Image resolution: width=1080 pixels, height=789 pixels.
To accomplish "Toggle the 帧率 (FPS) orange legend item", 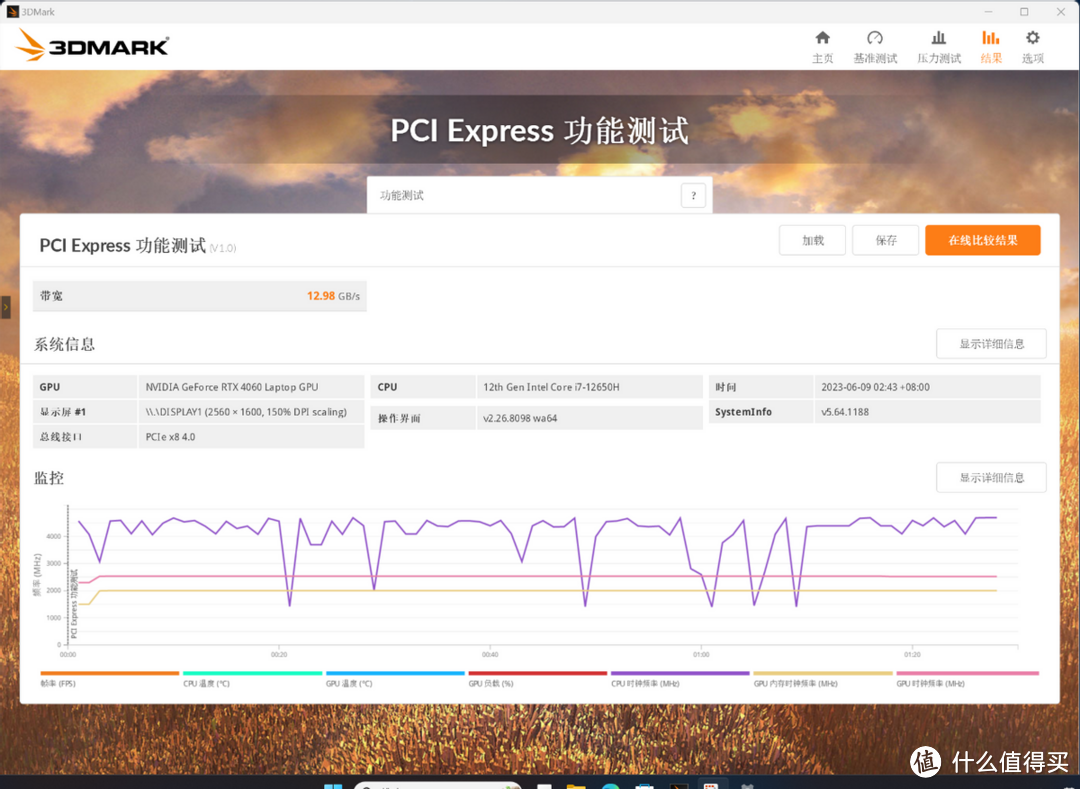I will click(110, 679).
